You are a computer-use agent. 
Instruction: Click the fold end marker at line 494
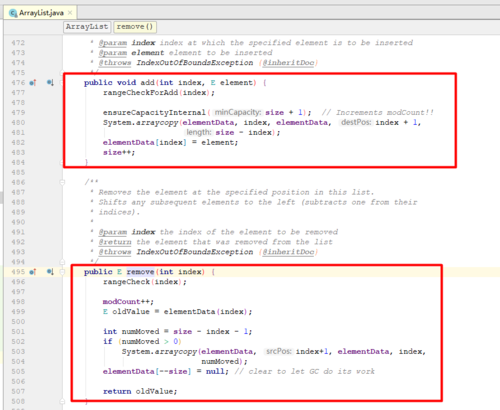(62, 262)
